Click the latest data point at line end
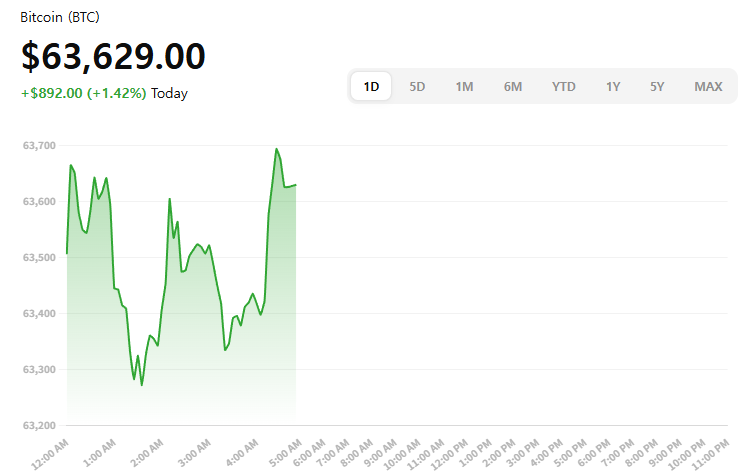Image resolution: width=756 pixels, height=473 pixels. 296,185
